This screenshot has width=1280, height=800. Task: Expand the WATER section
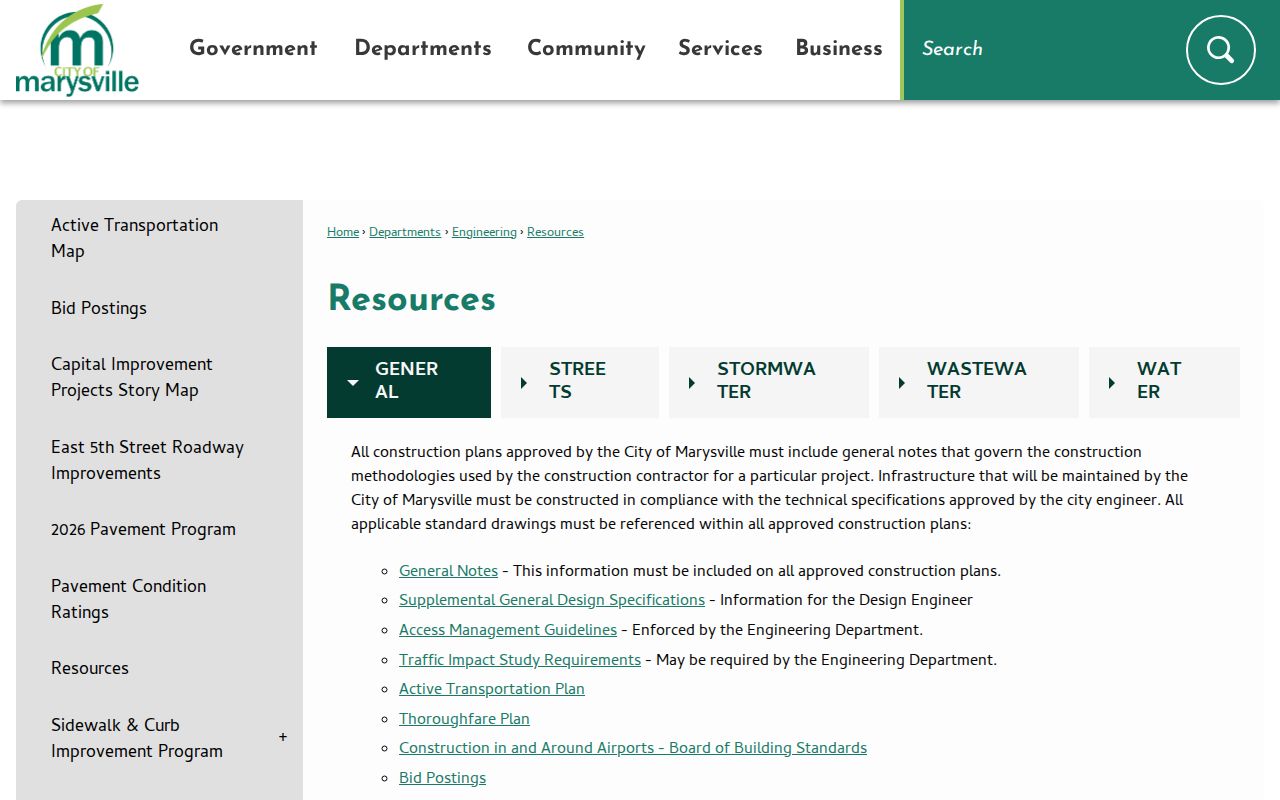click(x=1164, y=382)
